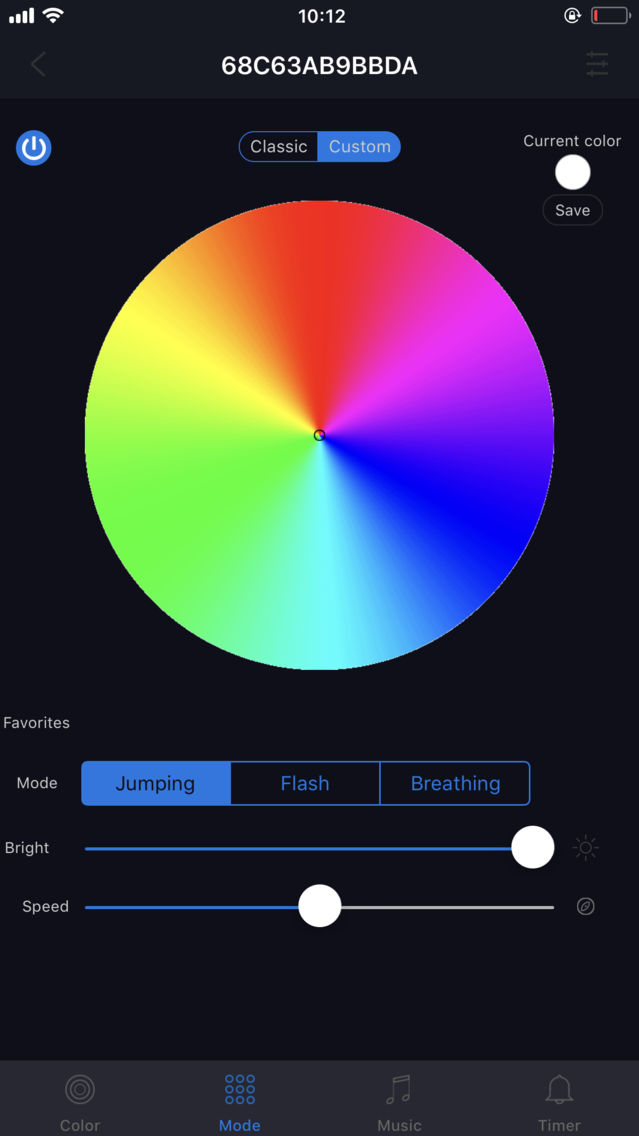Choose the Jumping mode
Image resolution: width=639 pixels, height=1136 pixels.
click(x=156, y=783)
